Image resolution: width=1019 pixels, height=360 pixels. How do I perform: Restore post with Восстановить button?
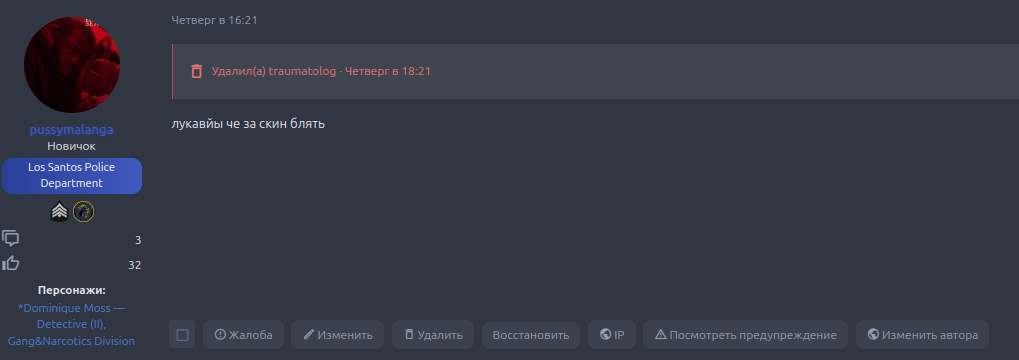(x=531, y=335)
